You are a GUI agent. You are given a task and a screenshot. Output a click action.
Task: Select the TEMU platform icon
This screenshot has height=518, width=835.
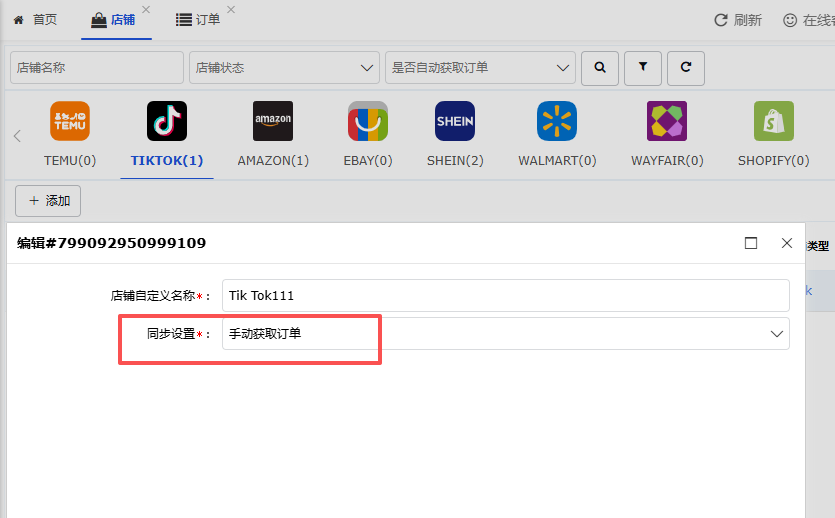click(70, 121)
